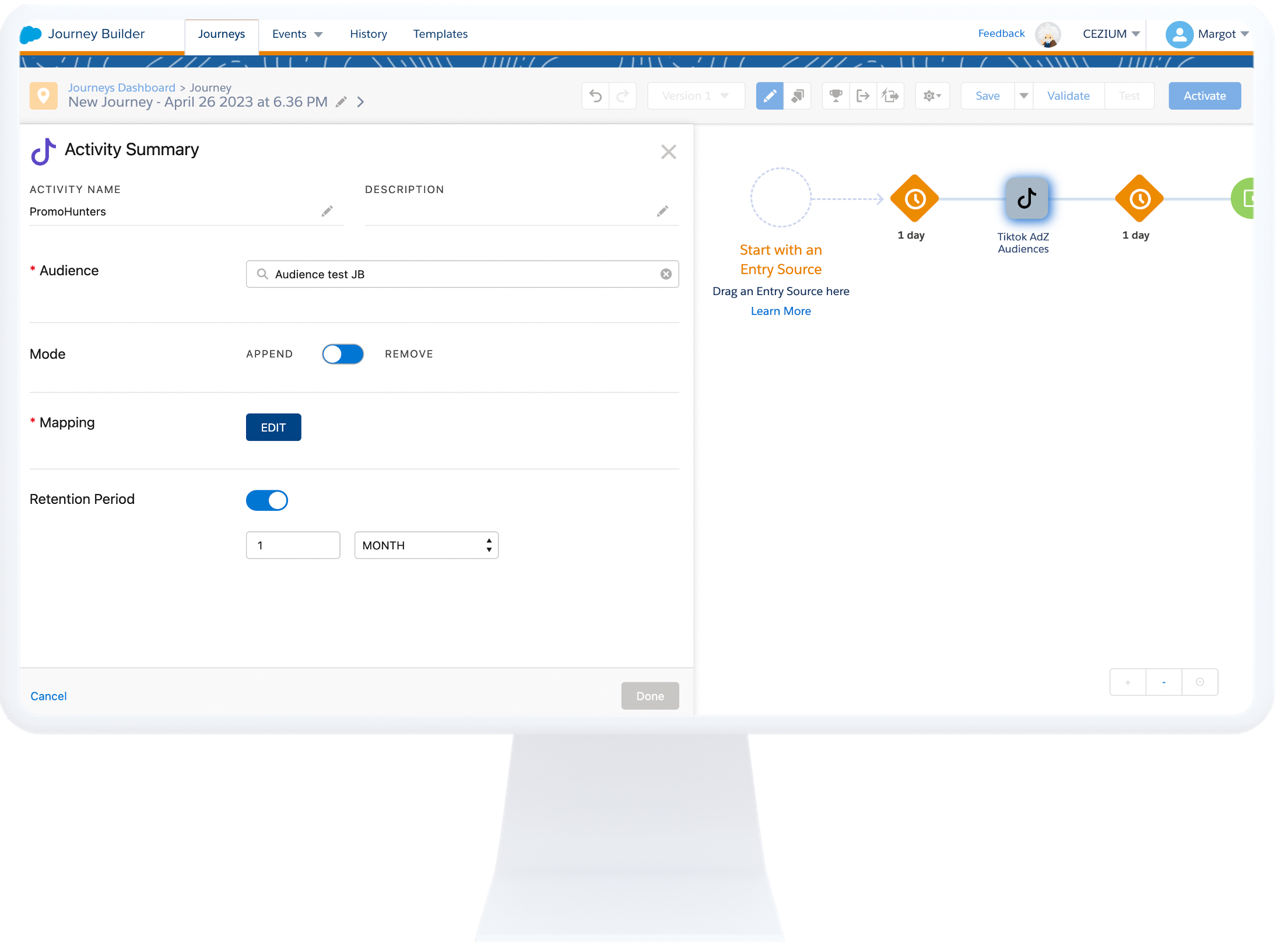Click the trophy goals icon
Image resolution: width=1288 pixels, height=943 pixels.
[836, 96]
